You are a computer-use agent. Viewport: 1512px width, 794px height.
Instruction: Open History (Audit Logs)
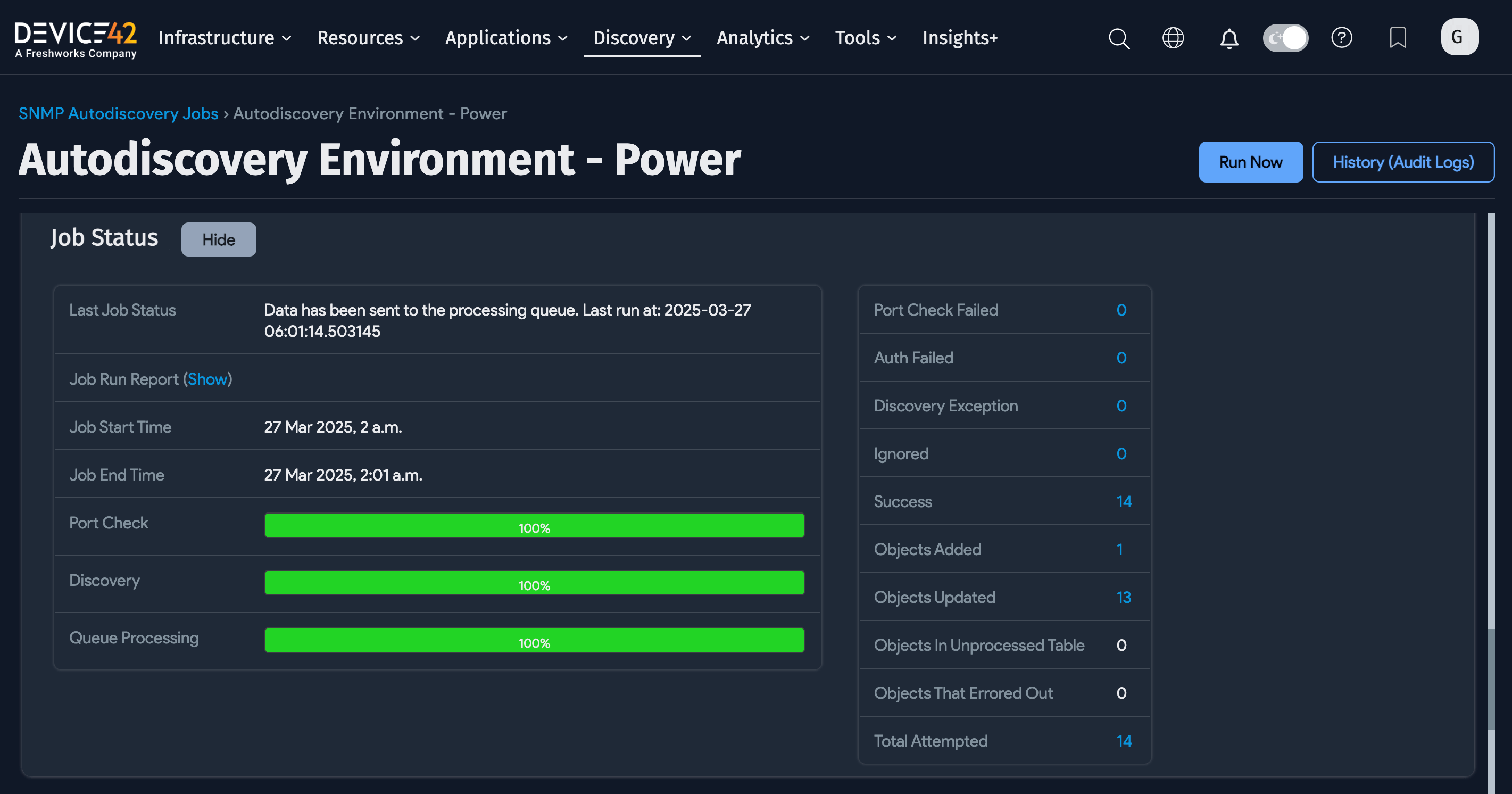click(x=1403, y=162)
